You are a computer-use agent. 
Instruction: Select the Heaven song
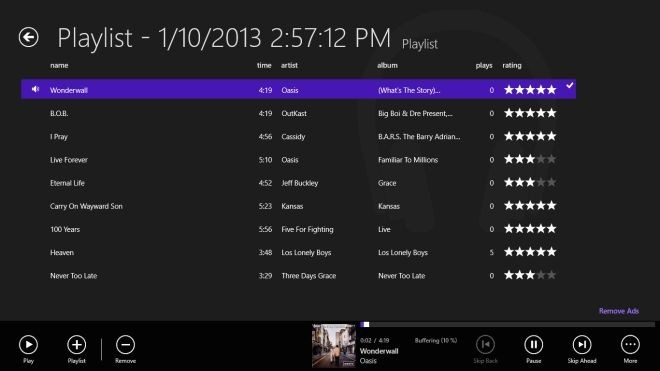point(298,252)
